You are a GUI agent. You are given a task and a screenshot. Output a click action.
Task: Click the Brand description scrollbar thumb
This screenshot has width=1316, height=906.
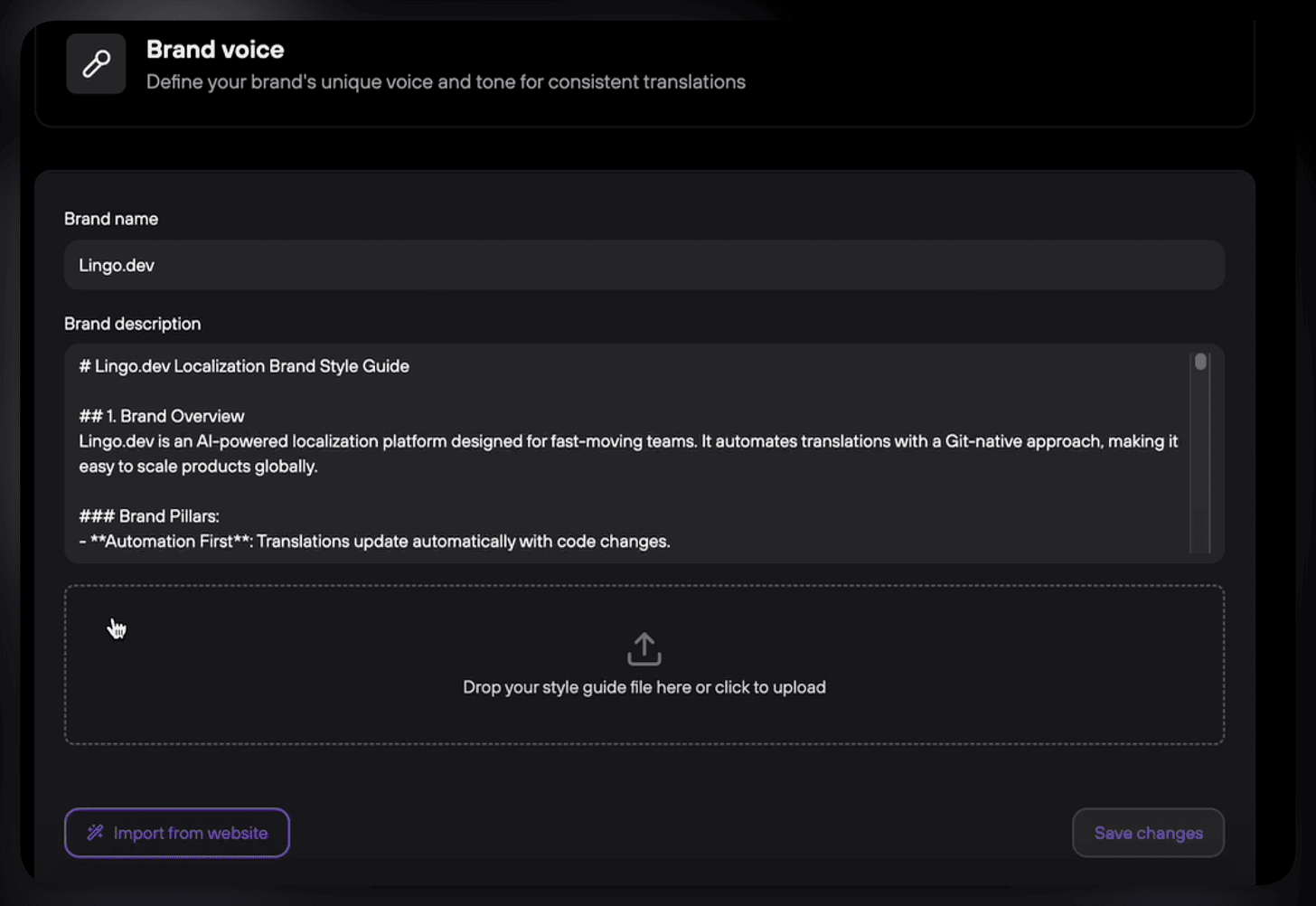tap(1200, 362)
